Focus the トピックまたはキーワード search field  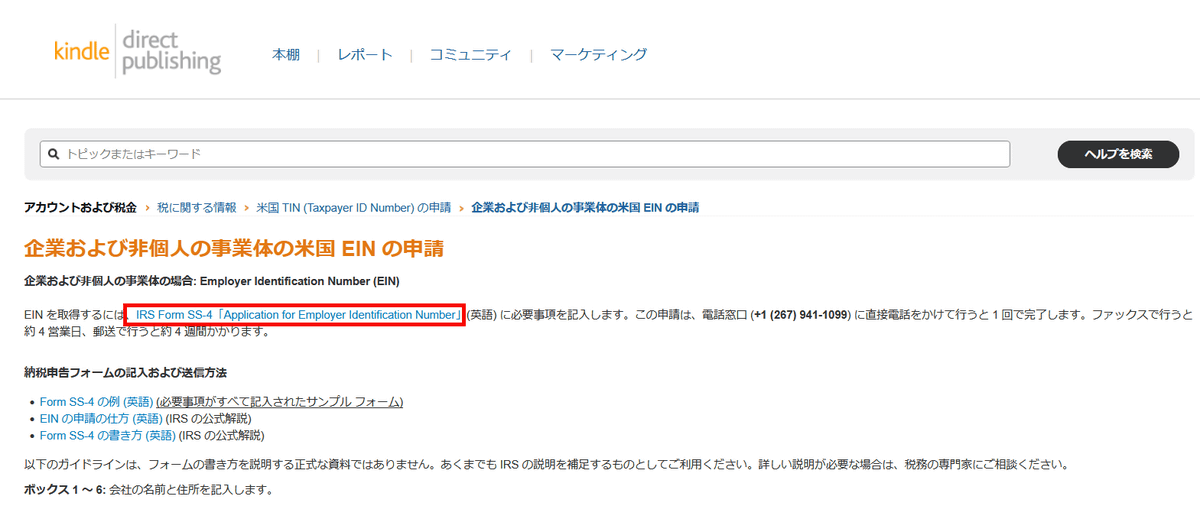525,154
